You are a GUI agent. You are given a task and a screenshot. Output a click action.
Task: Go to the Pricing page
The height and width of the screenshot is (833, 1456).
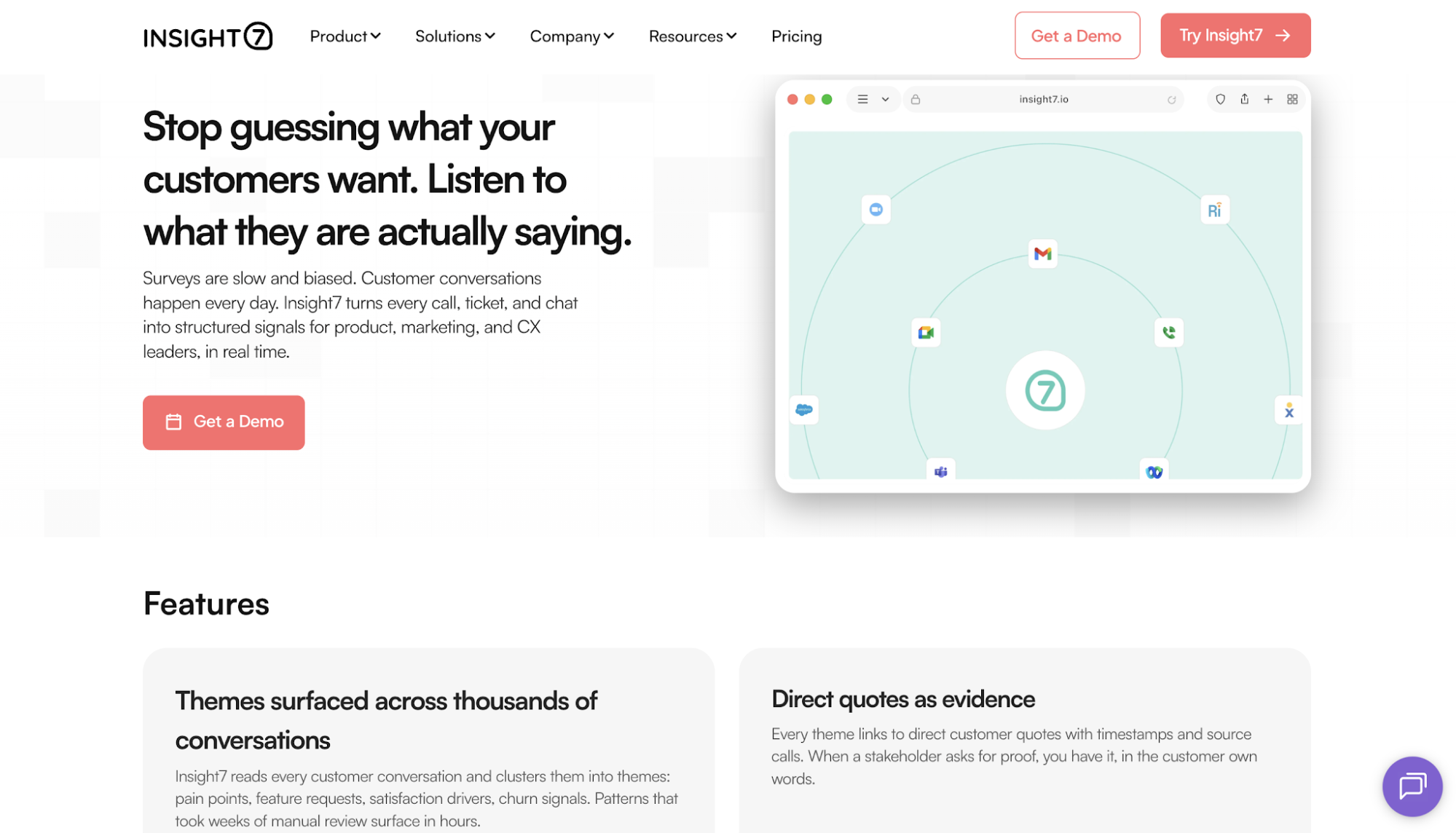pyautogui.click(x=796, y=36)
